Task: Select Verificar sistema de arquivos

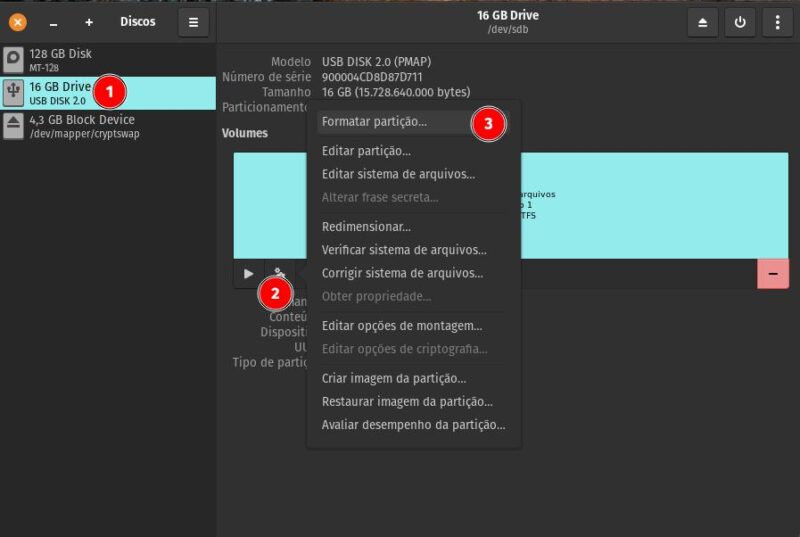Action: pos(404,250)
